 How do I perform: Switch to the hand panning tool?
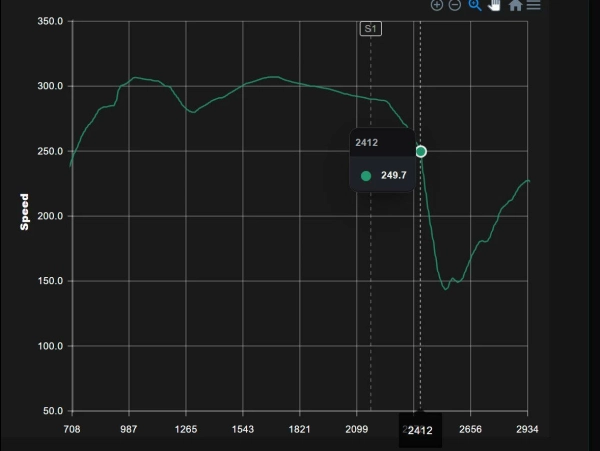pos(494,5)
